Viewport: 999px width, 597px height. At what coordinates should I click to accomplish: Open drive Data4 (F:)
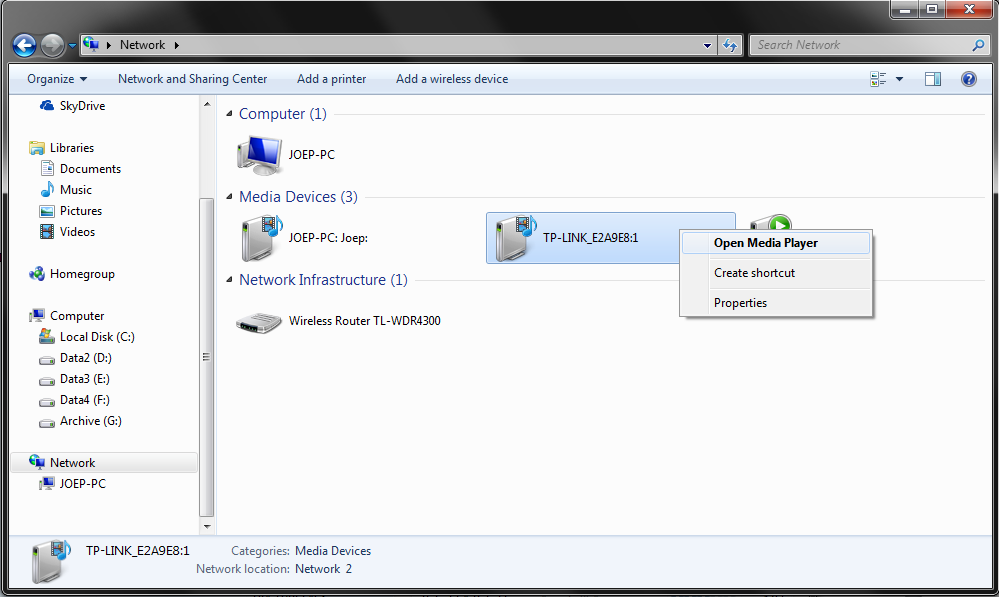(x=85, y=400)
